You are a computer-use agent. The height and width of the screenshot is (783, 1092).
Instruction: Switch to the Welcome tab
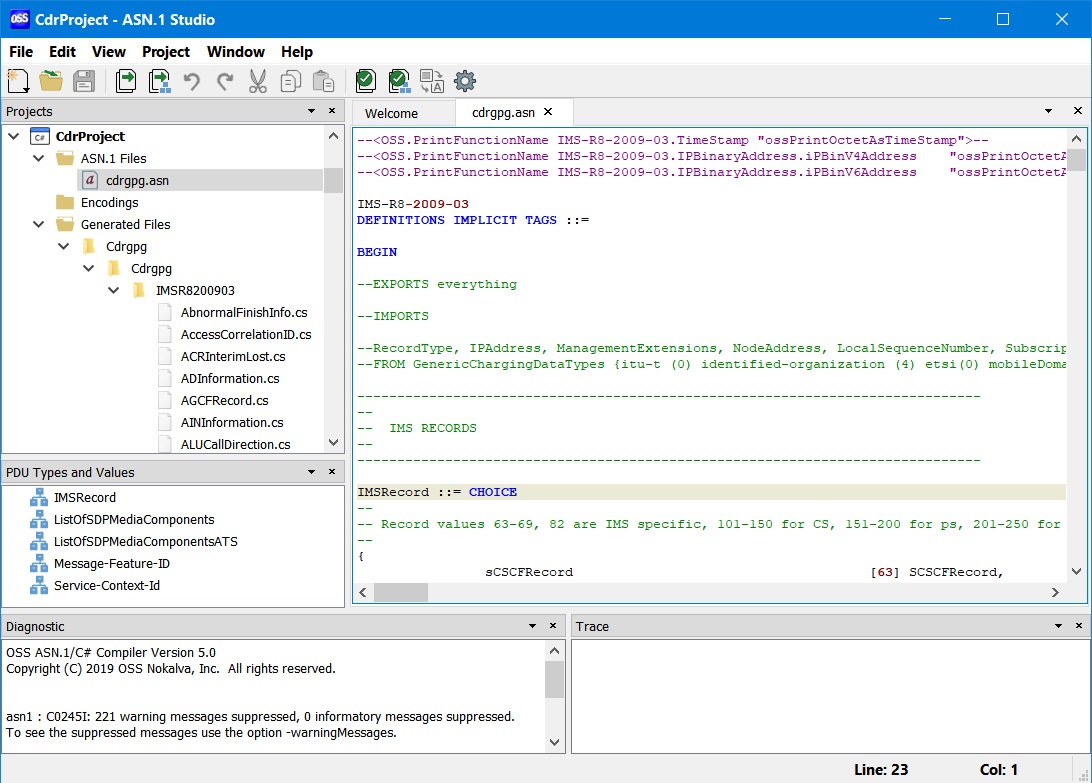click(391, 114)
